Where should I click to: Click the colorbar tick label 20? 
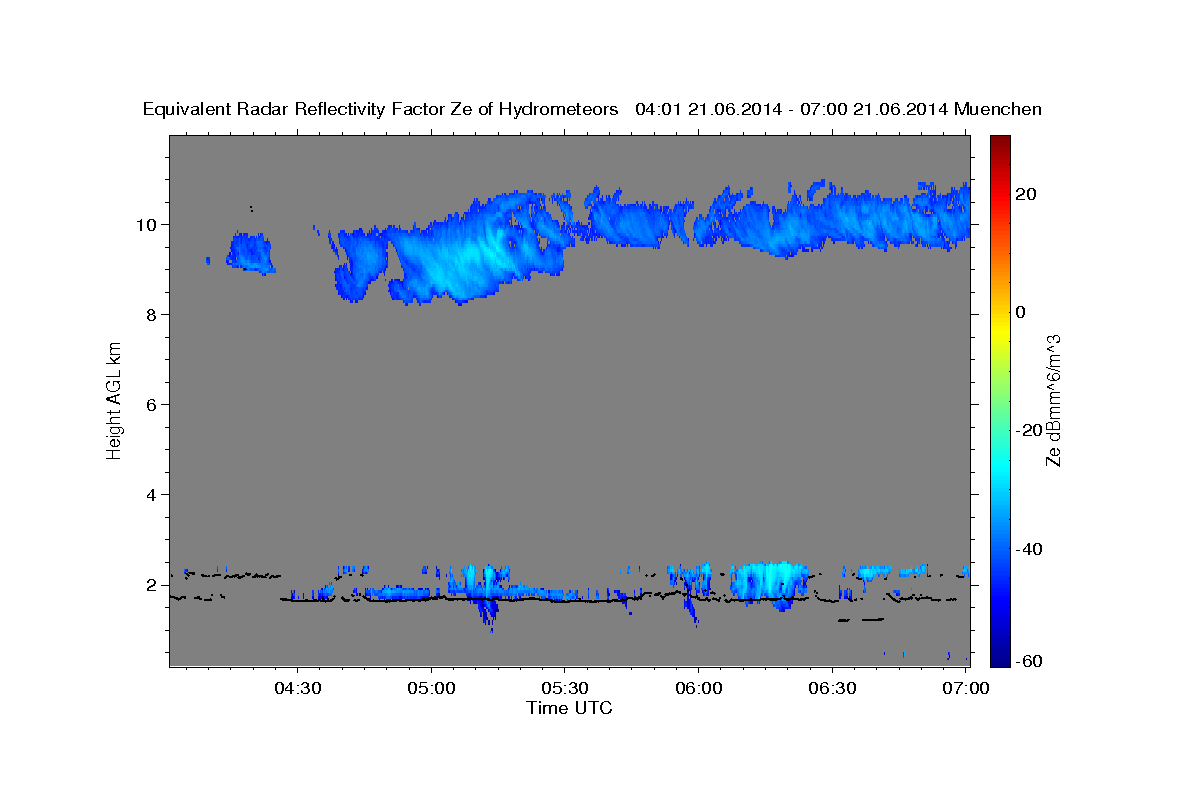(x=1025, y=194)
